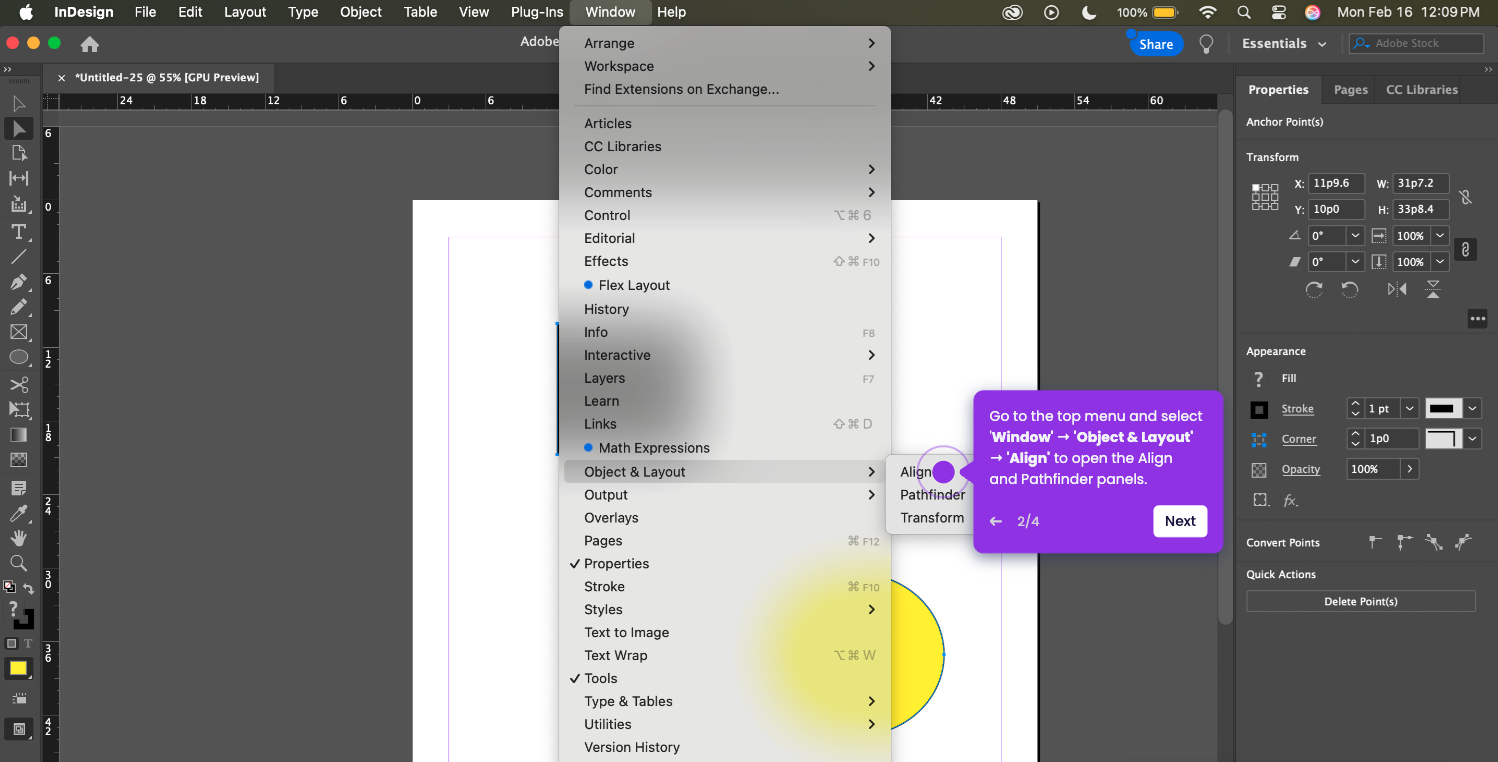Open stroke type dropdown

1472,409
